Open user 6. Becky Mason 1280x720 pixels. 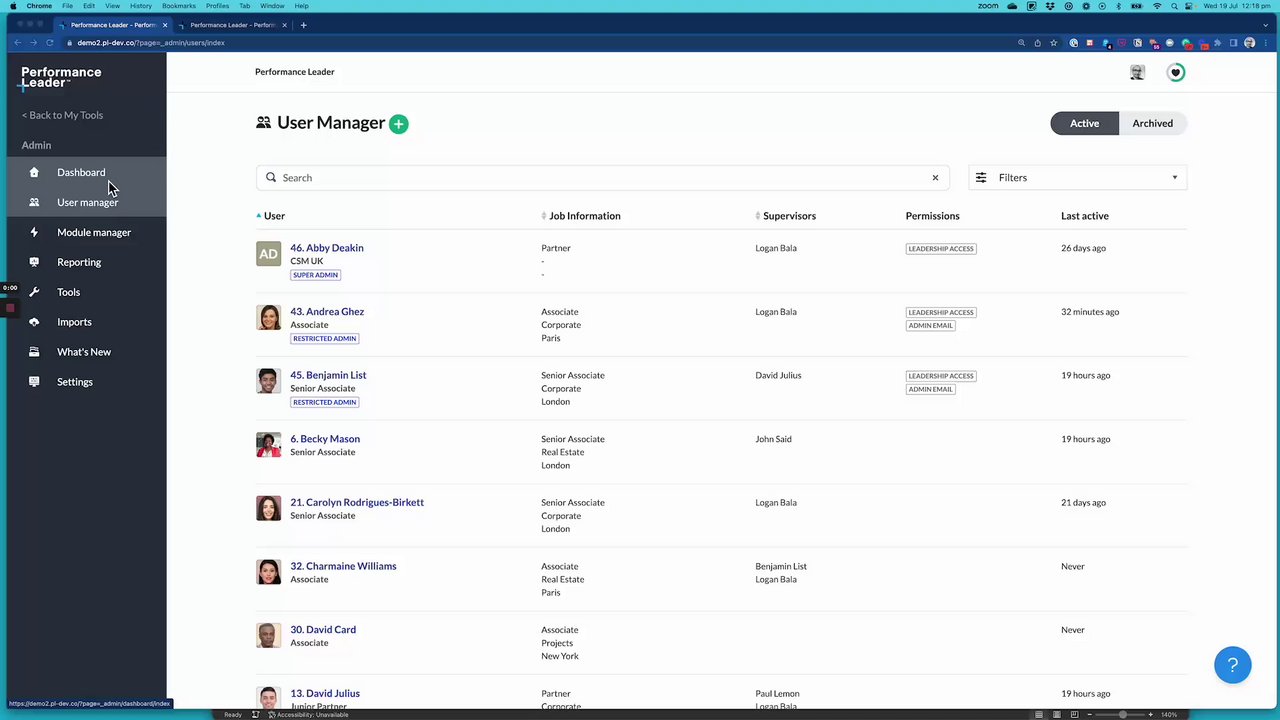pyautogui.click(x=325, y=439)
